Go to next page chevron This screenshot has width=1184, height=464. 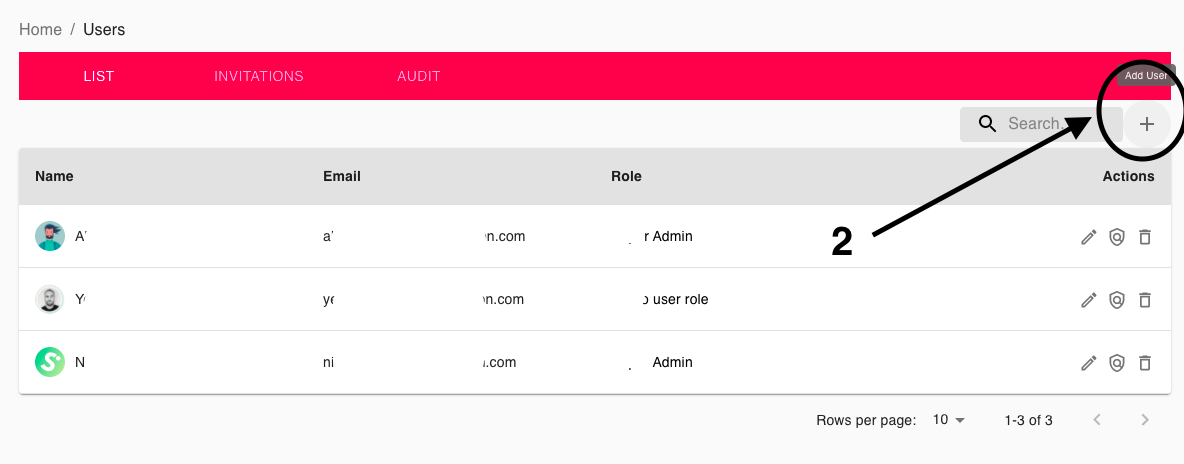coord(1145,420)
